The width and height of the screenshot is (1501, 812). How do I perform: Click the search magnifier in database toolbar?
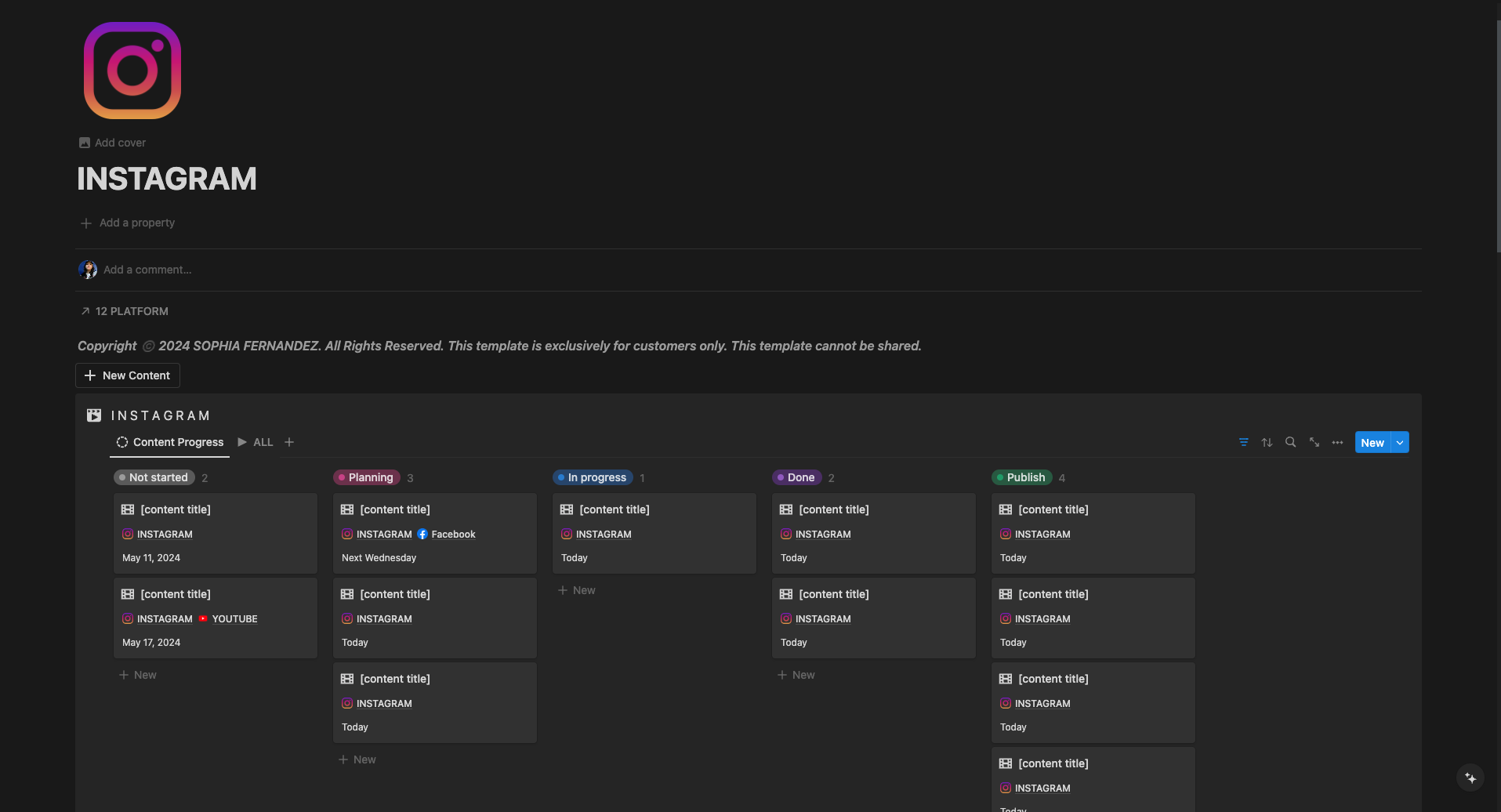click(x=1291, y=443)
